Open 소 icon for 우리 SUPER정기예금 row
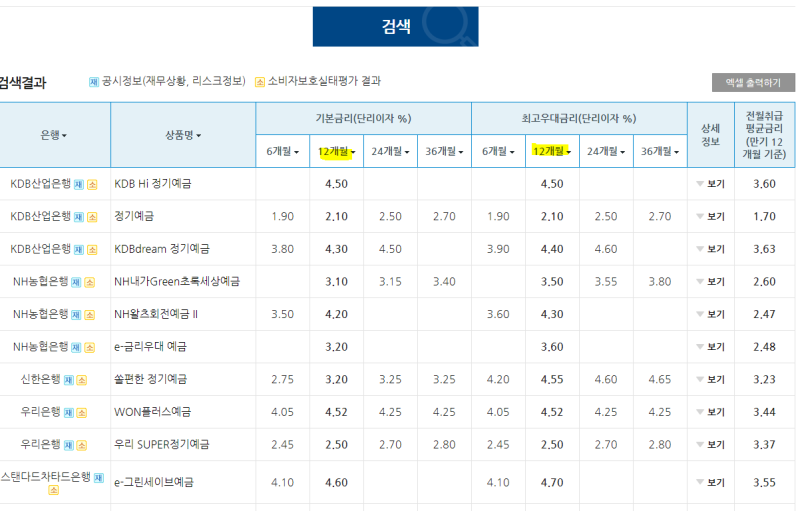This screenshot has height=511, width=800. click(82, 446)
